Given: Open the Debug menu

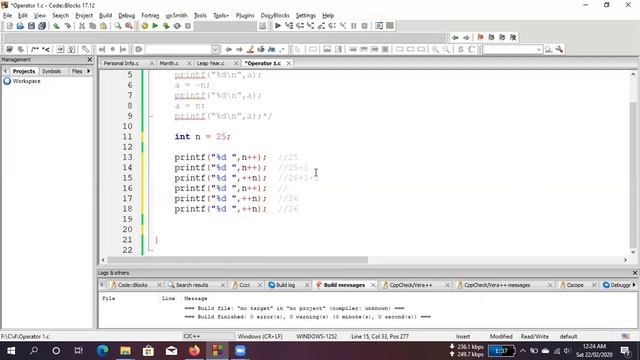Looking at the screenshot, I should pos(127,15).
